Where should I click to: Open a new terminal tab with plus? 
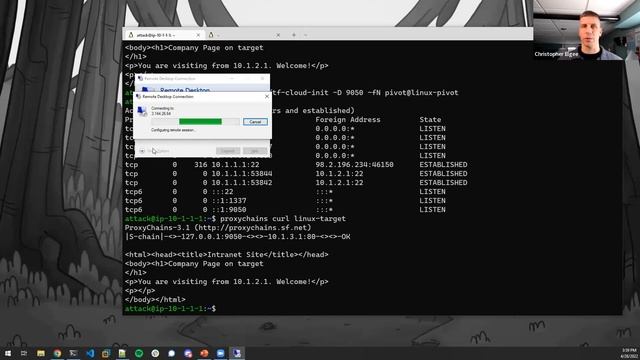click(293, 35)
